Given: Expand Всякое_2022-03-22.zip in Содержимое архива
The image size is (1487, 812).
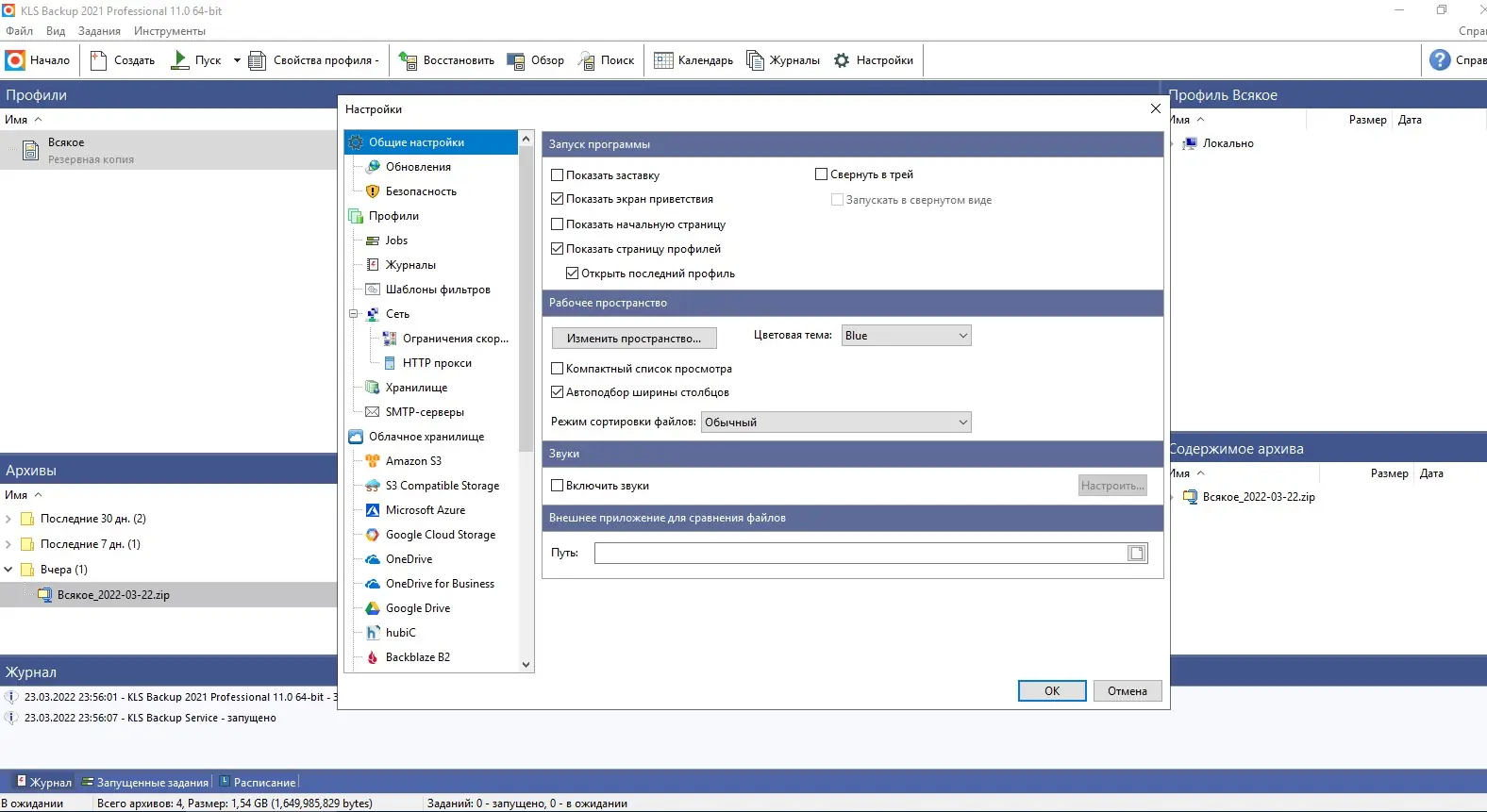Looking at the screenshot, I should tap(1173, 497).
